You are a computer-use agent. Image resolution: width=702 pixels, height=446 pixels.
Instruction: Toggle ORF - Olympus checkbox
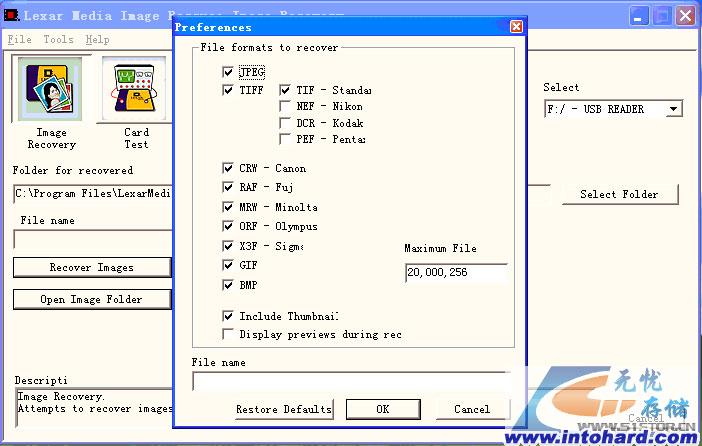(x=228, y=226)
